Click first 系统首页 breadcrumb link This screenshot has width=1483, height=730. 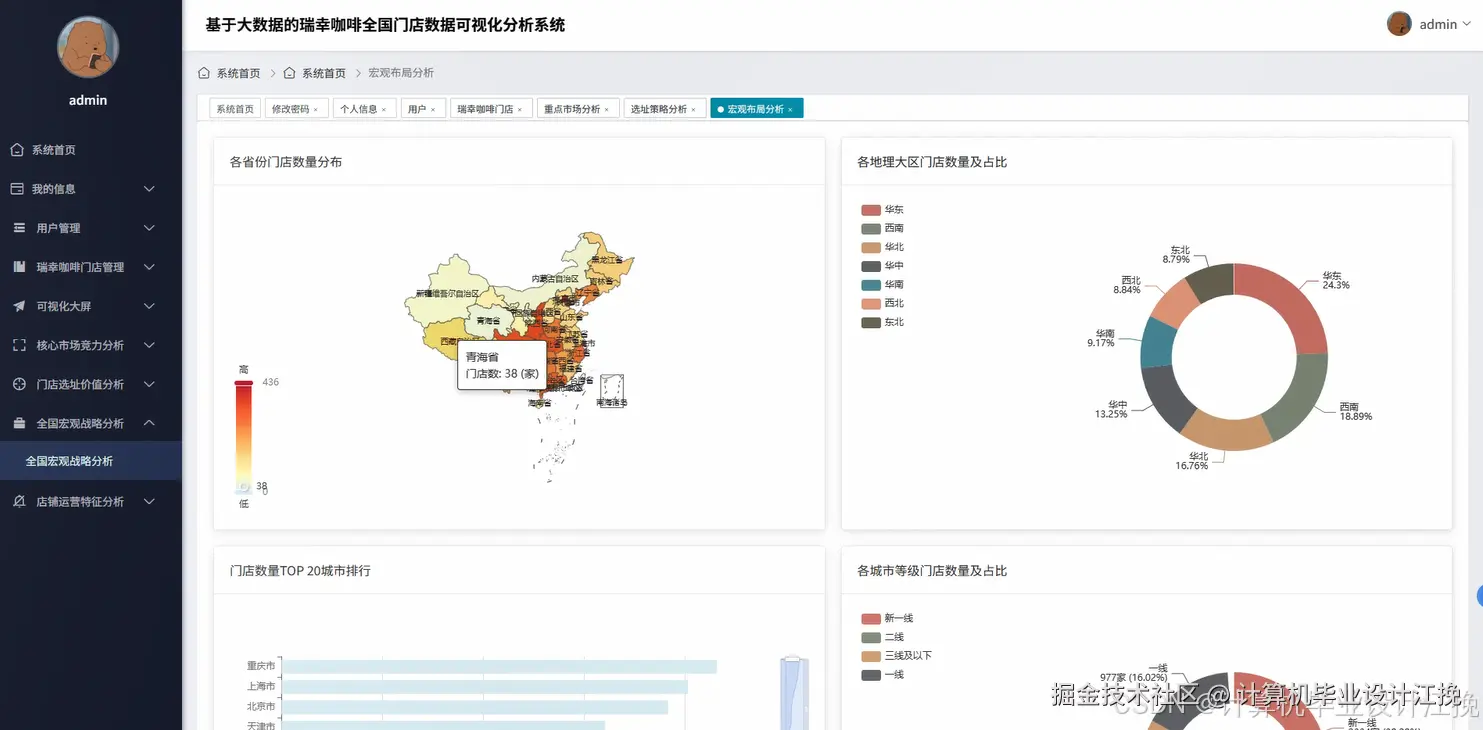(x=238, y=73)
